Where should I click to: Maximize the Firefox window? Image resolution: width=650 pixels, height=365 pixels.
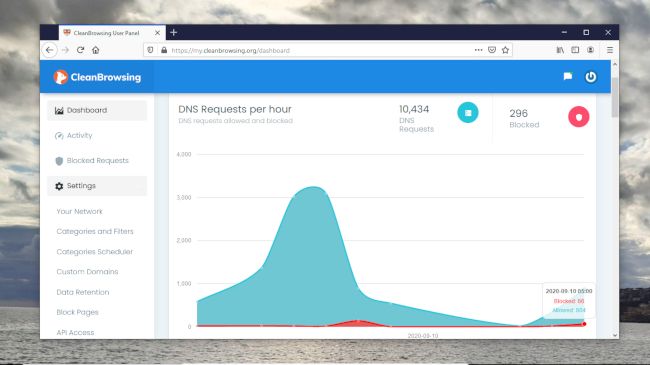[x=586, y=32]
